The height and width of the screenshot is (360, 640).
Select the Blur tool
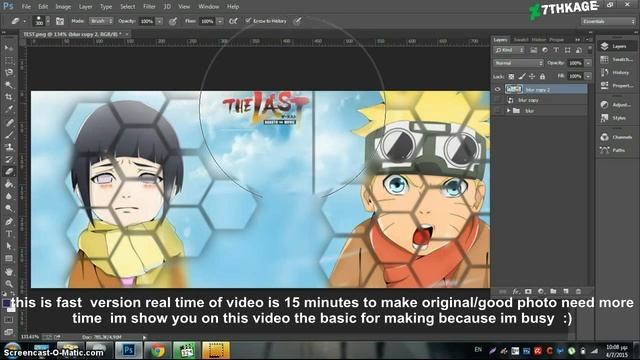(9, 196)
